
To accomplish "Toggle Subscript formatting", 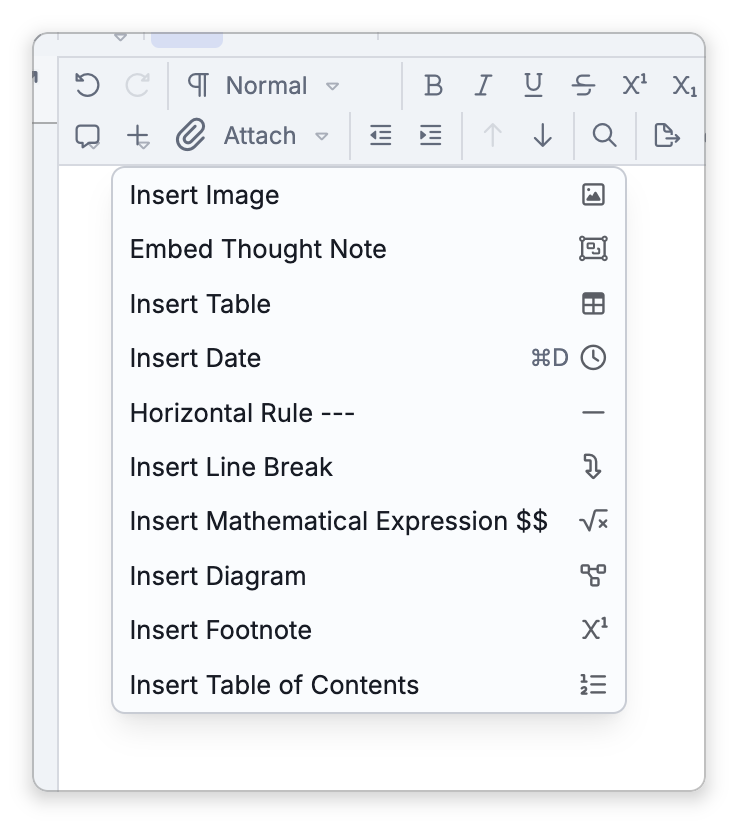I will click(684, 85).
